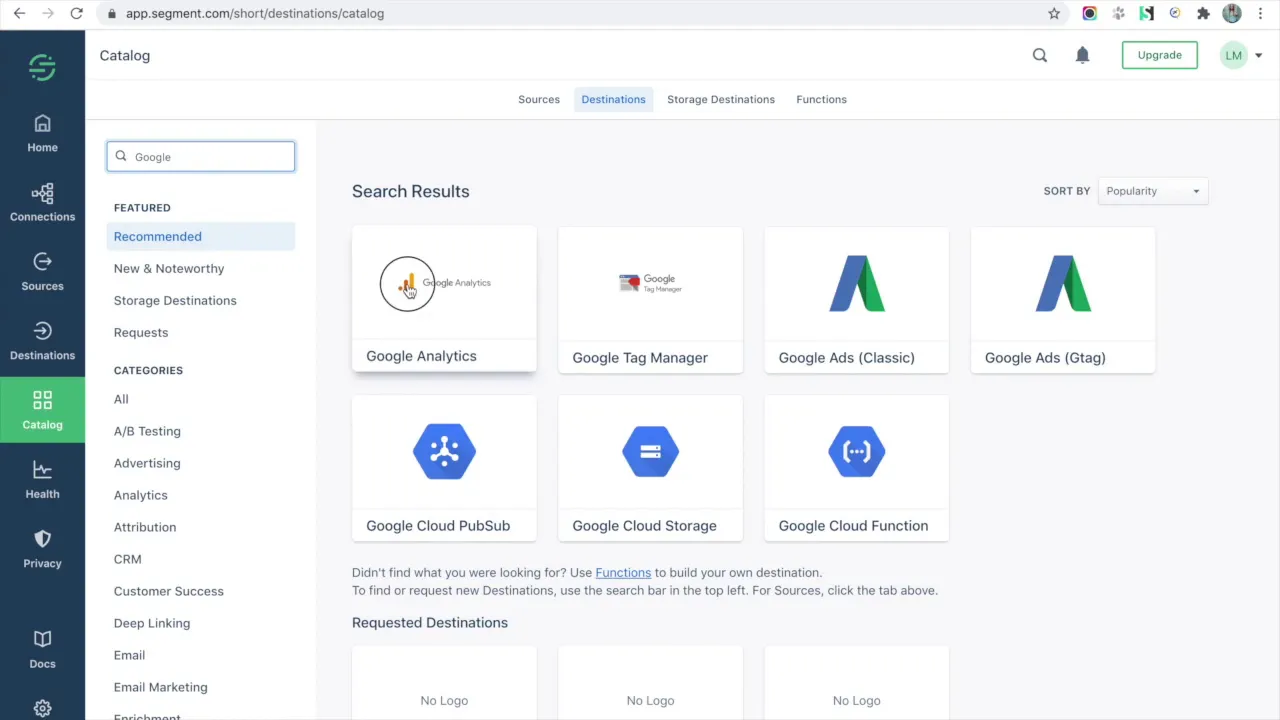Go to Sources in sidebar

[42, 272]
